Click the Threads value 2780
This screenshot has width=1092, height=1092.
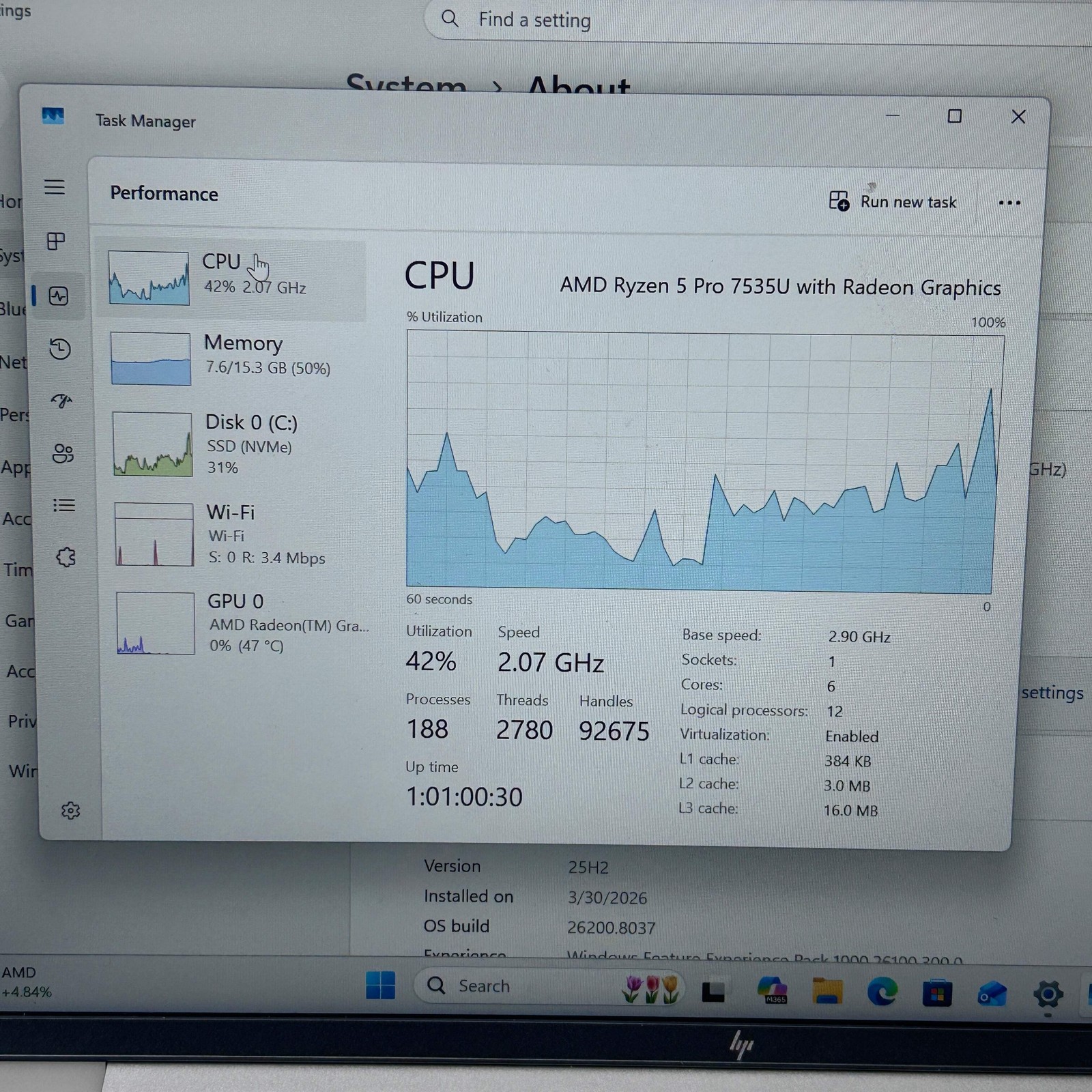(524, 730)
